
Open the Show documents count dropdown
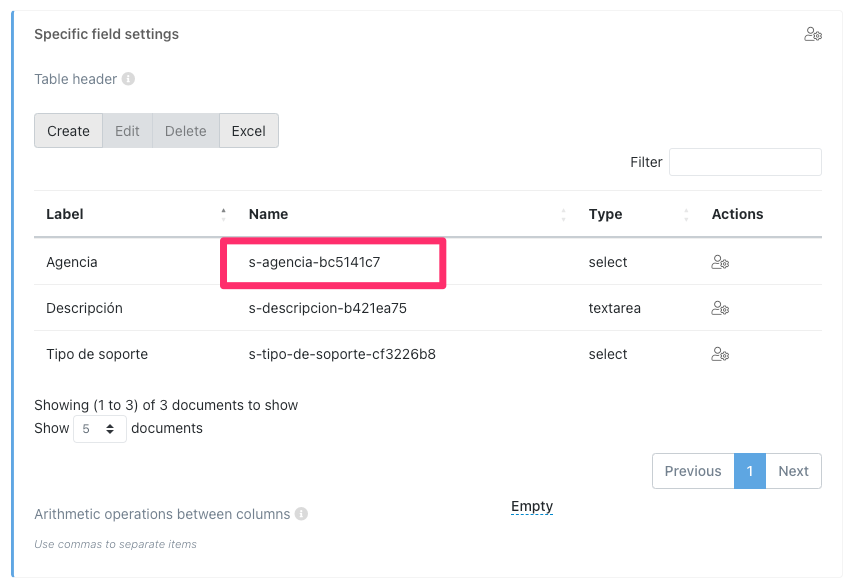click(100, 429)
